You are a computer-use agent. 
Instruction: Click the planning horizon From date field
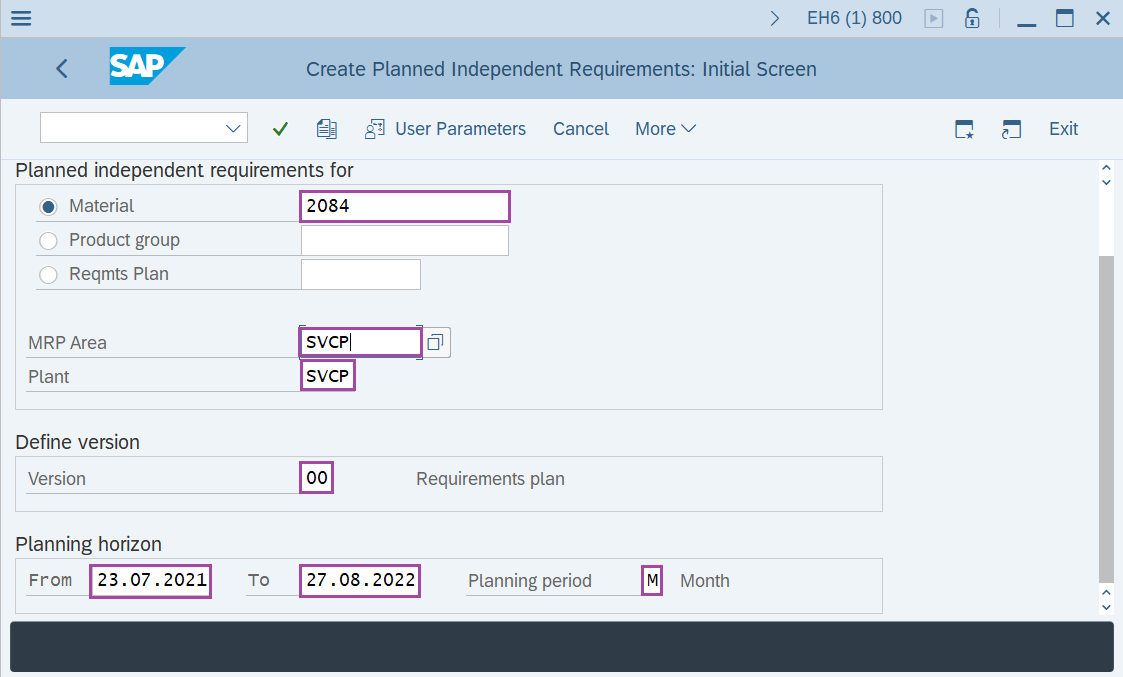point(151,581)
